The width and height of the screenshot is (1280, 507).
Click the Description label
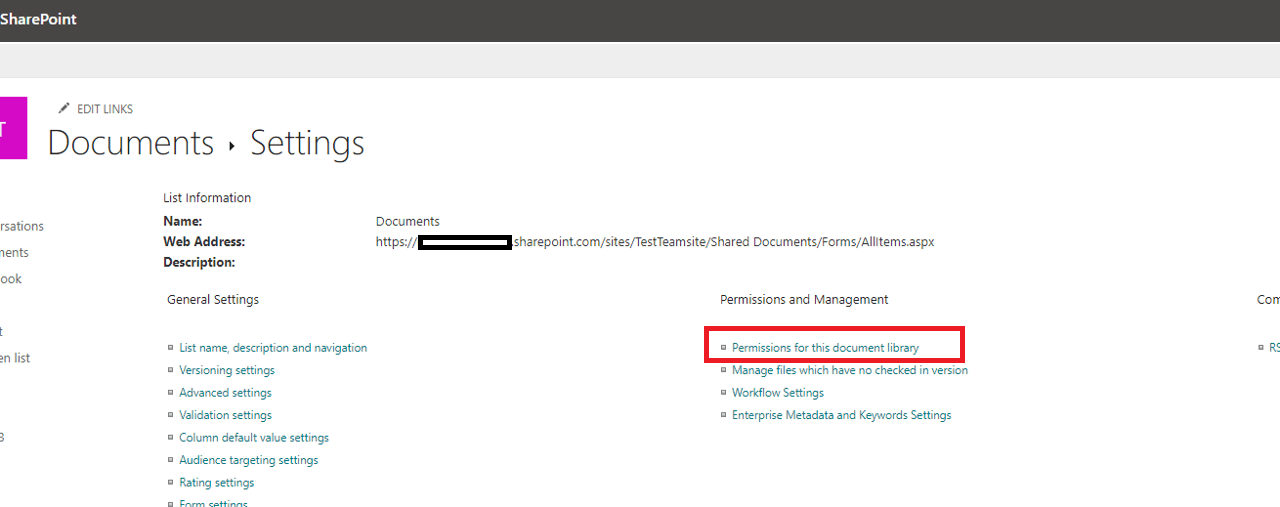pos(199,262)
